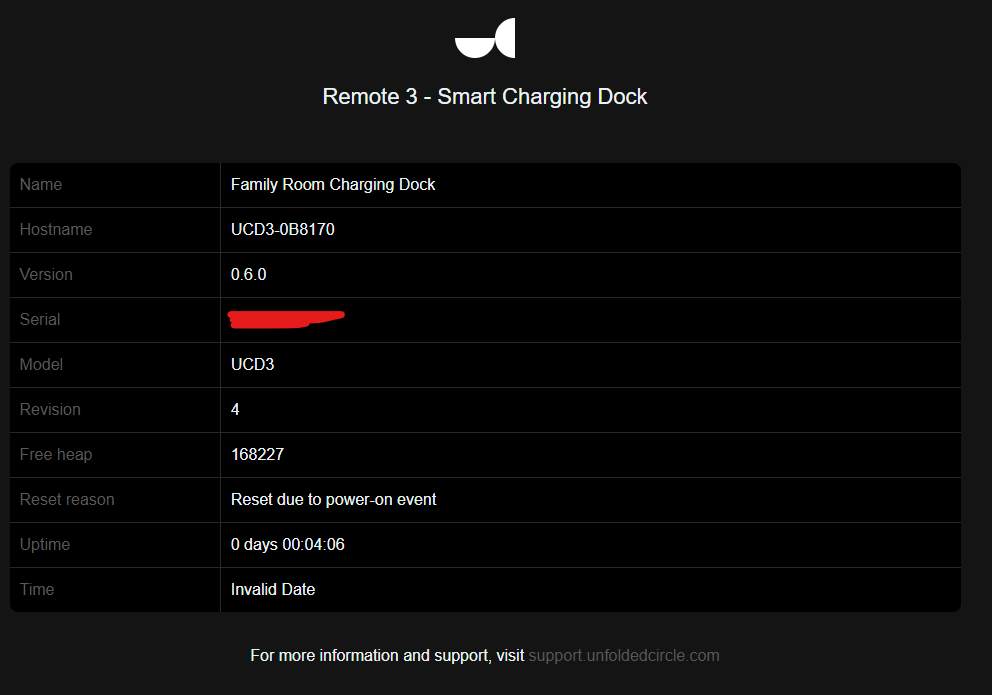
Task: Click the redacted serial number value
Action: 286,319
